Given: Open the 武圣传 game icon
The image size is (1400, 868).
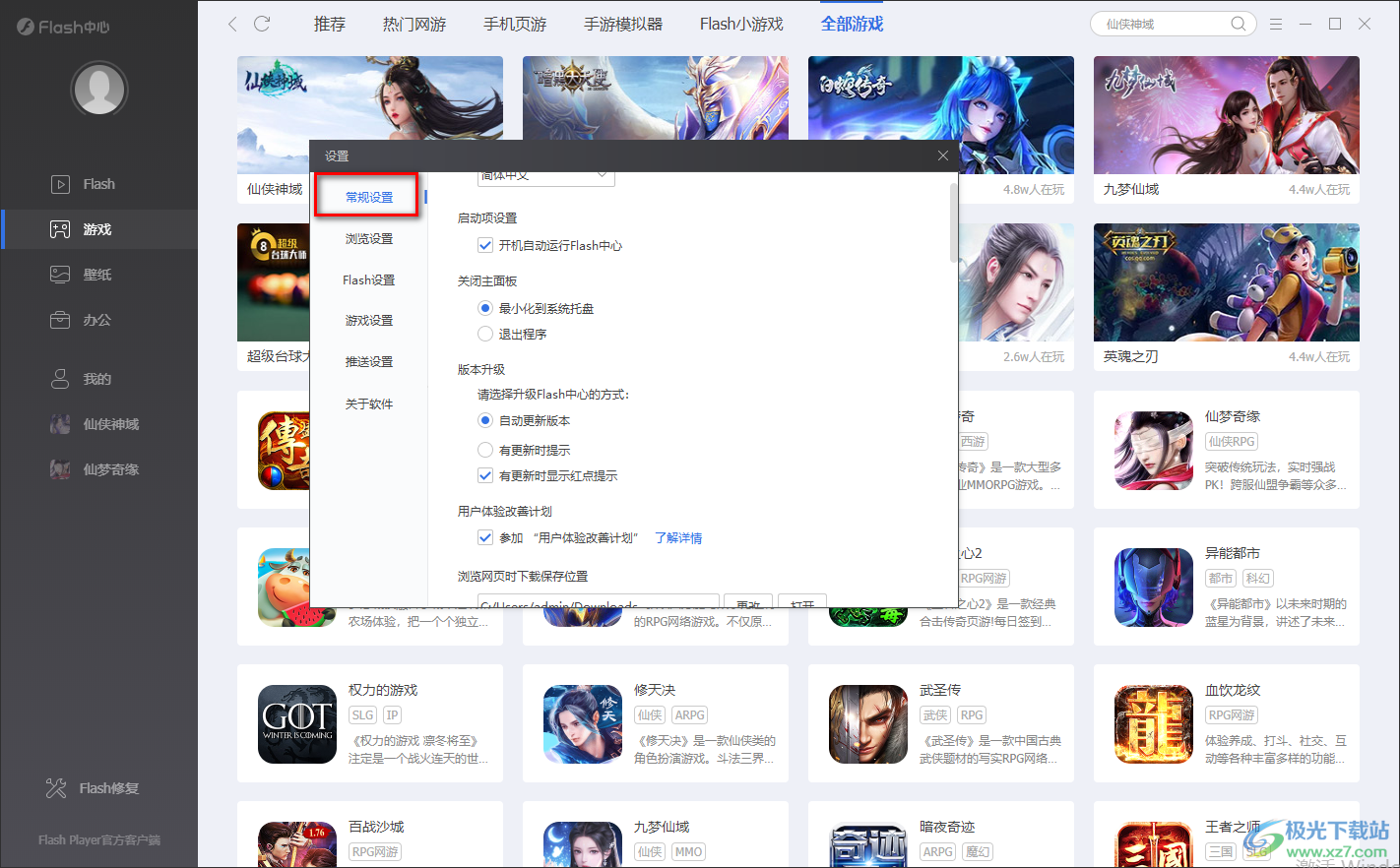Looking at the screenshot, I should [868, 724].
